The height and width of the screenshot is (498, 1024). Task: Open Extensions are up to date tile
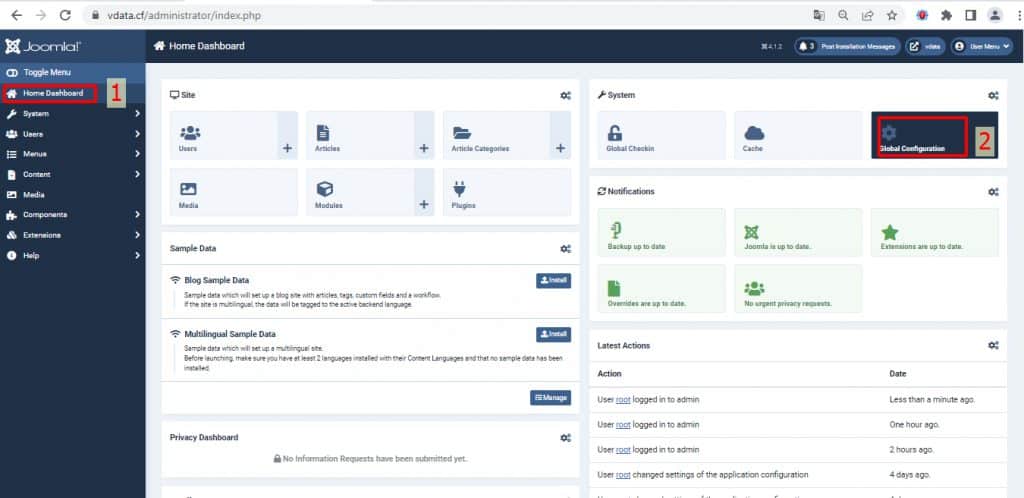click(x=935, y=232)
